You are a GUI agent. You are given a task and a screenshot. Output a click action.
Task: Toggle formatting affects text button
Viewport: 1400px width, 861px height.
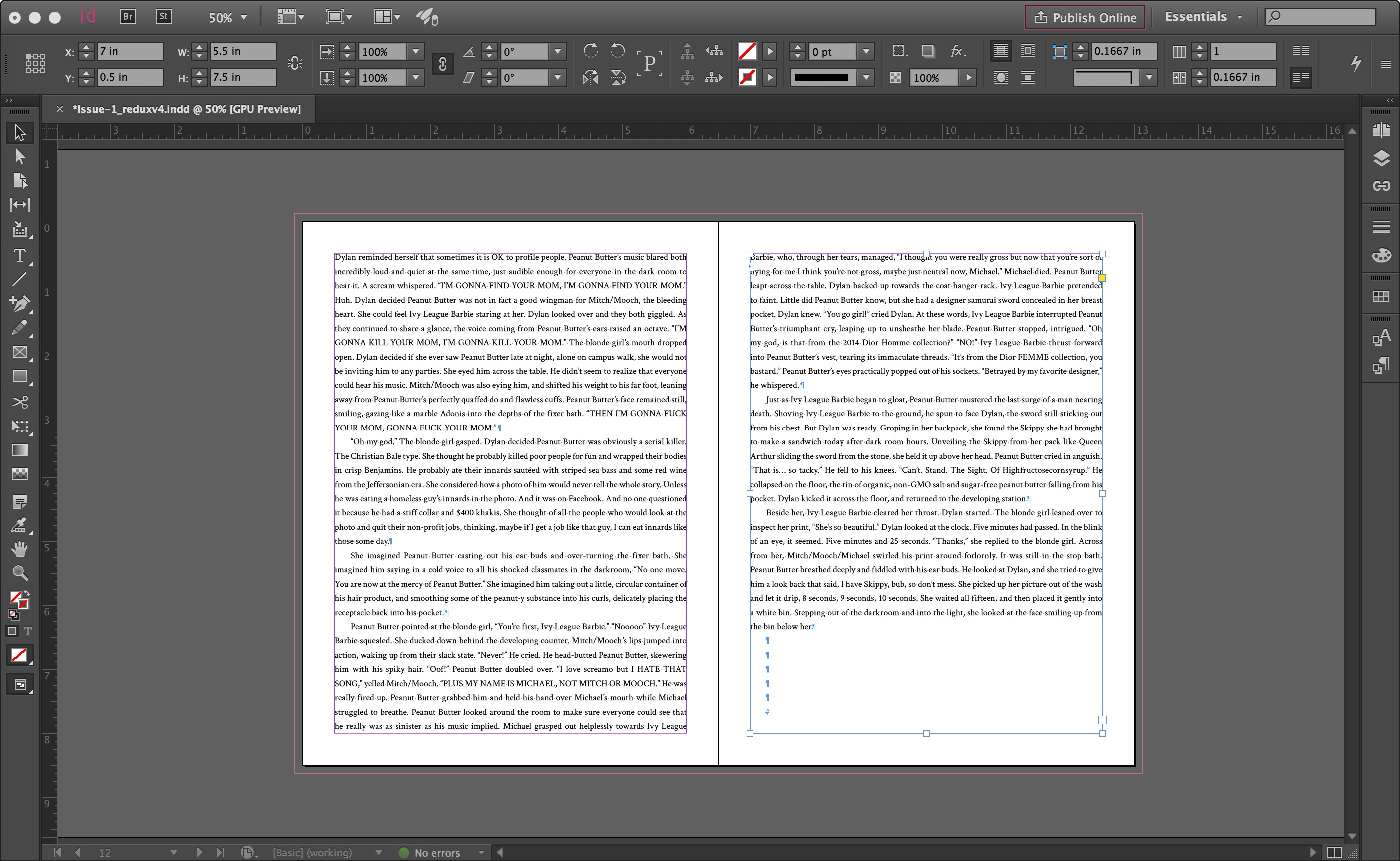pyautogui.click(x=27, y=631)
